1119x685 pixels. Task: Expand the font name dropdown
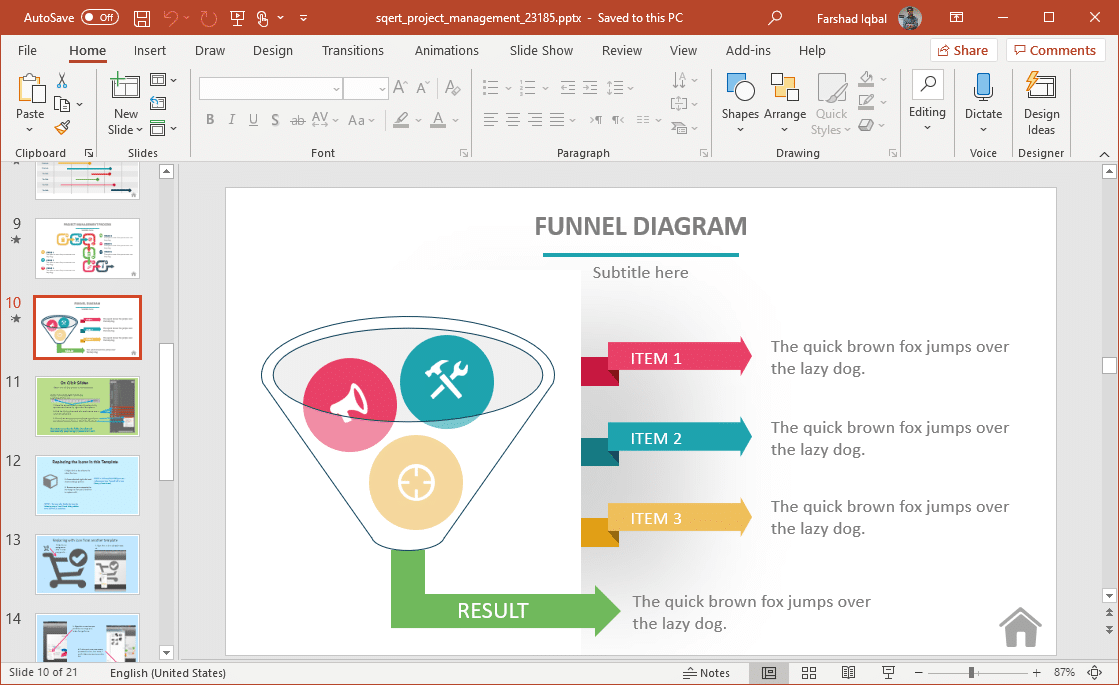pos(336,89)
